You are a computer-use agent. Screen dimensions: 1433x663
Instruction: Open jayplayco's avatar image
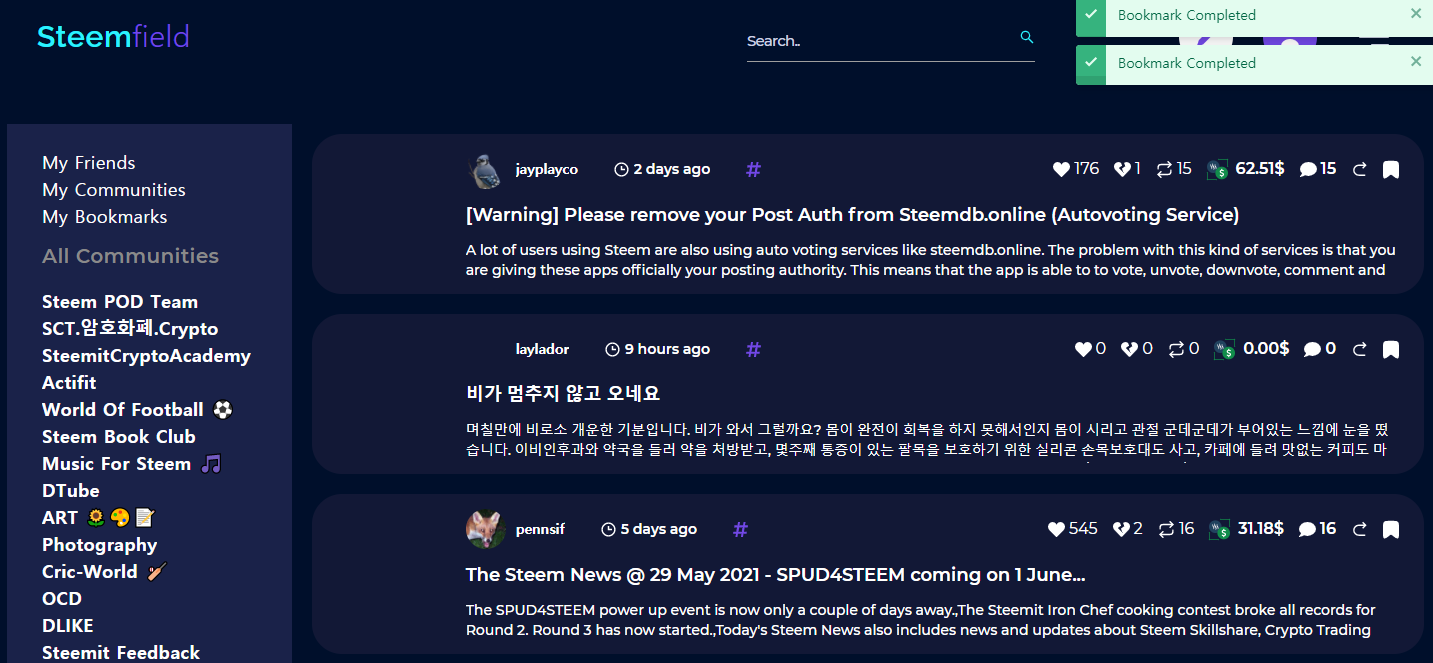[485, 170]
